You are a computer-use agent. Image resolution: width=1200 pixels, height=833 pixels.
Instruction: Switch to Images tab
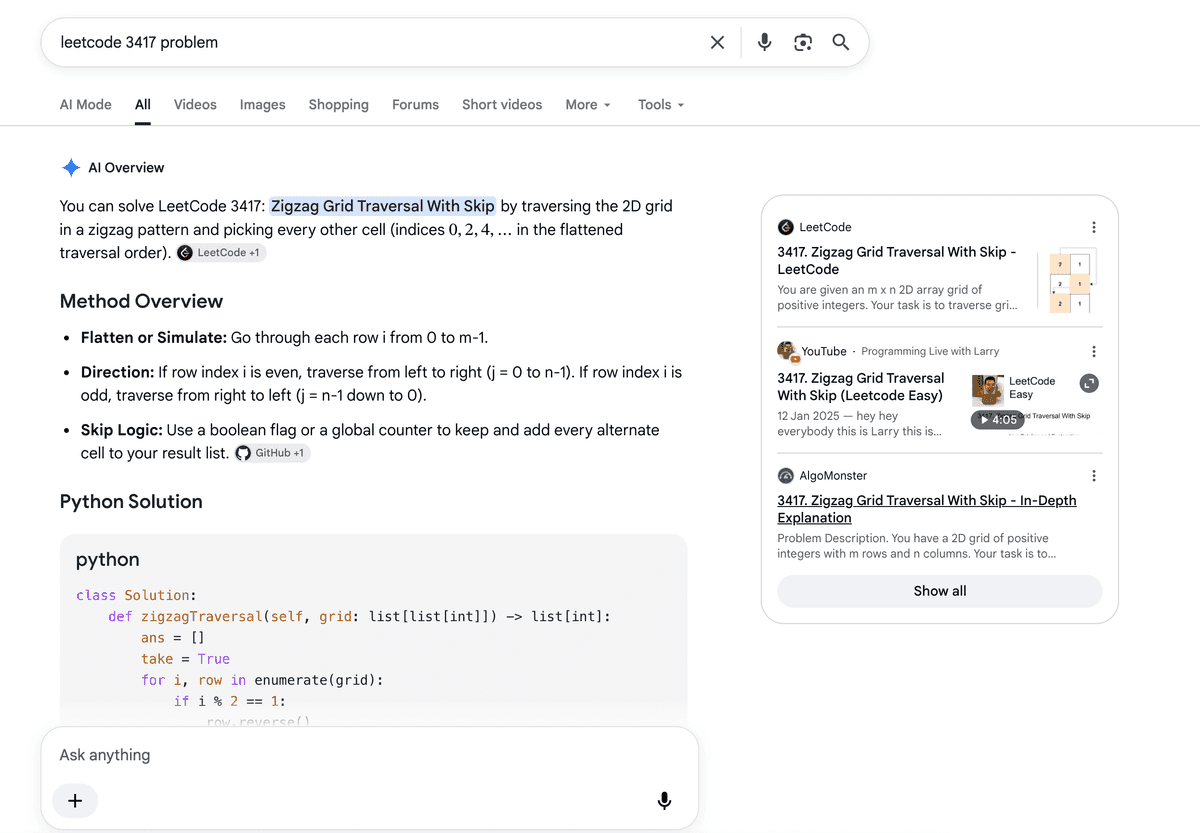[263, 104]
